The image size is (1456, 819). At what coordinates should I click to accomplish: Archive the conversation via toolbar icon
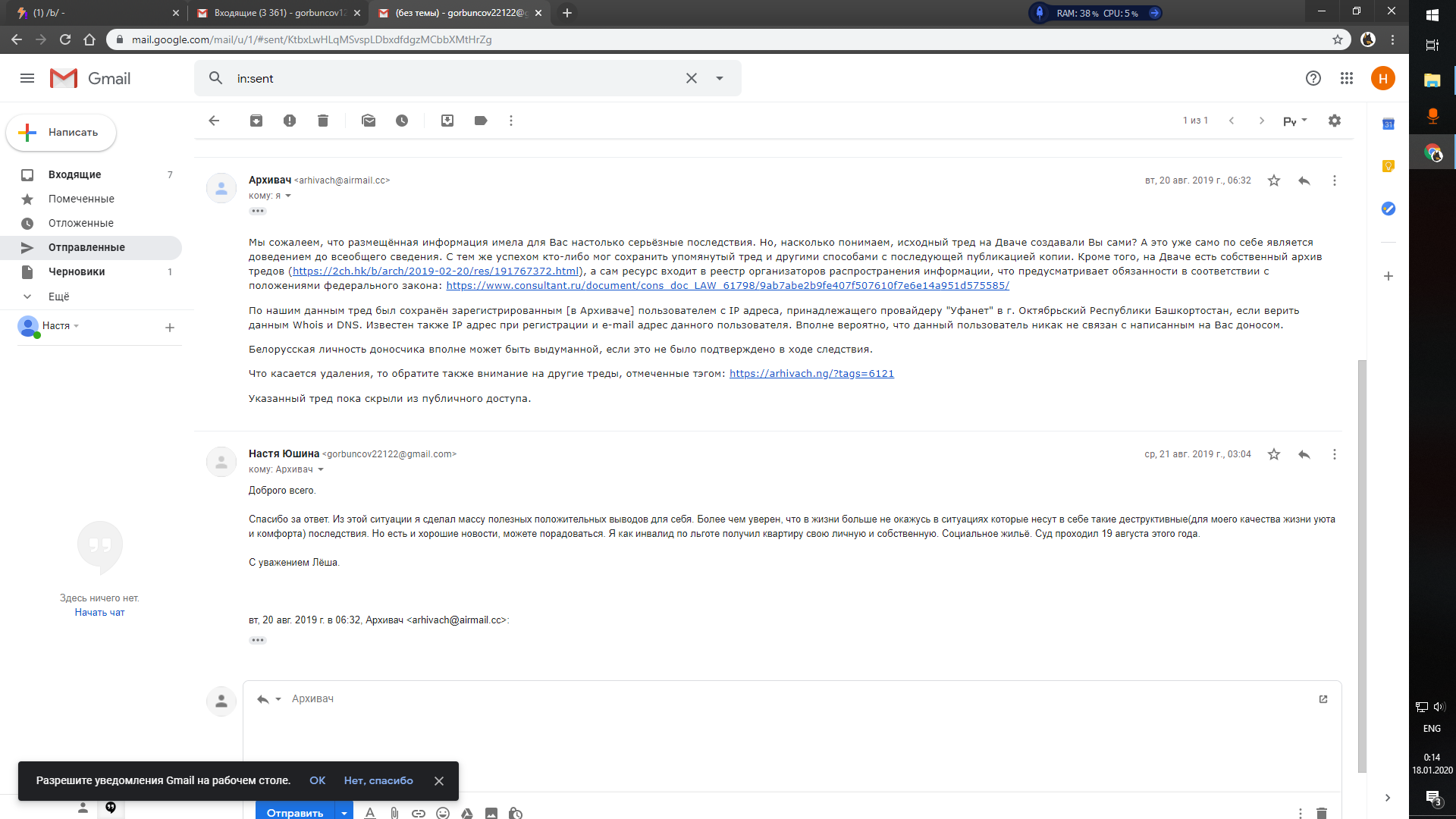256,121
